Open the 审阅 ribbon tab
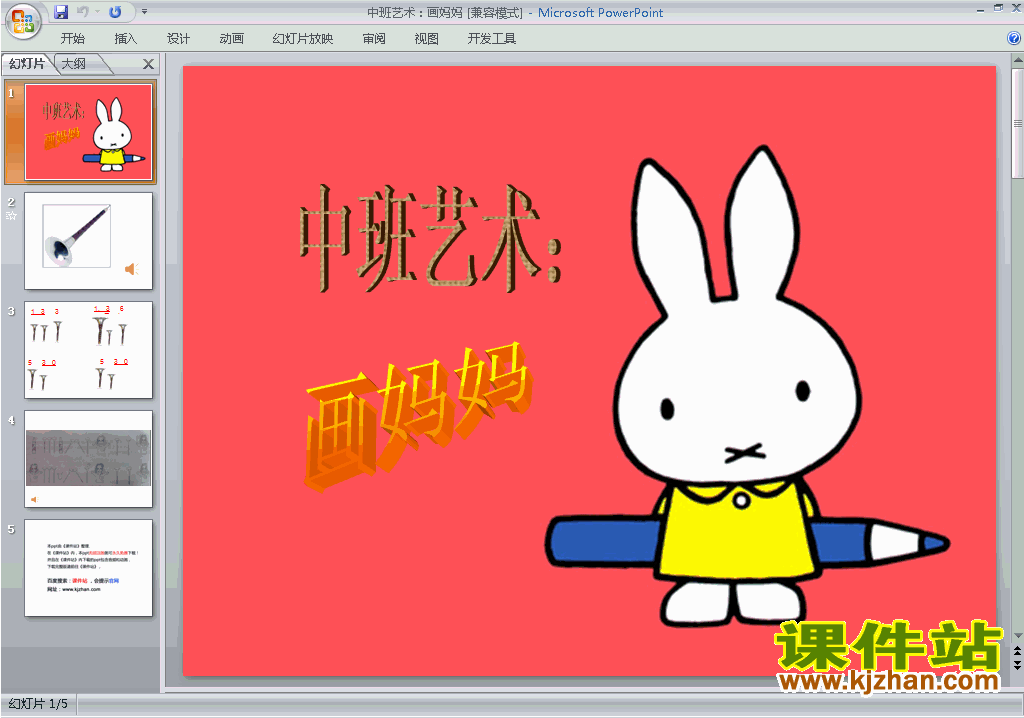This screenshot has height=718, width=1024. point(374,39)
